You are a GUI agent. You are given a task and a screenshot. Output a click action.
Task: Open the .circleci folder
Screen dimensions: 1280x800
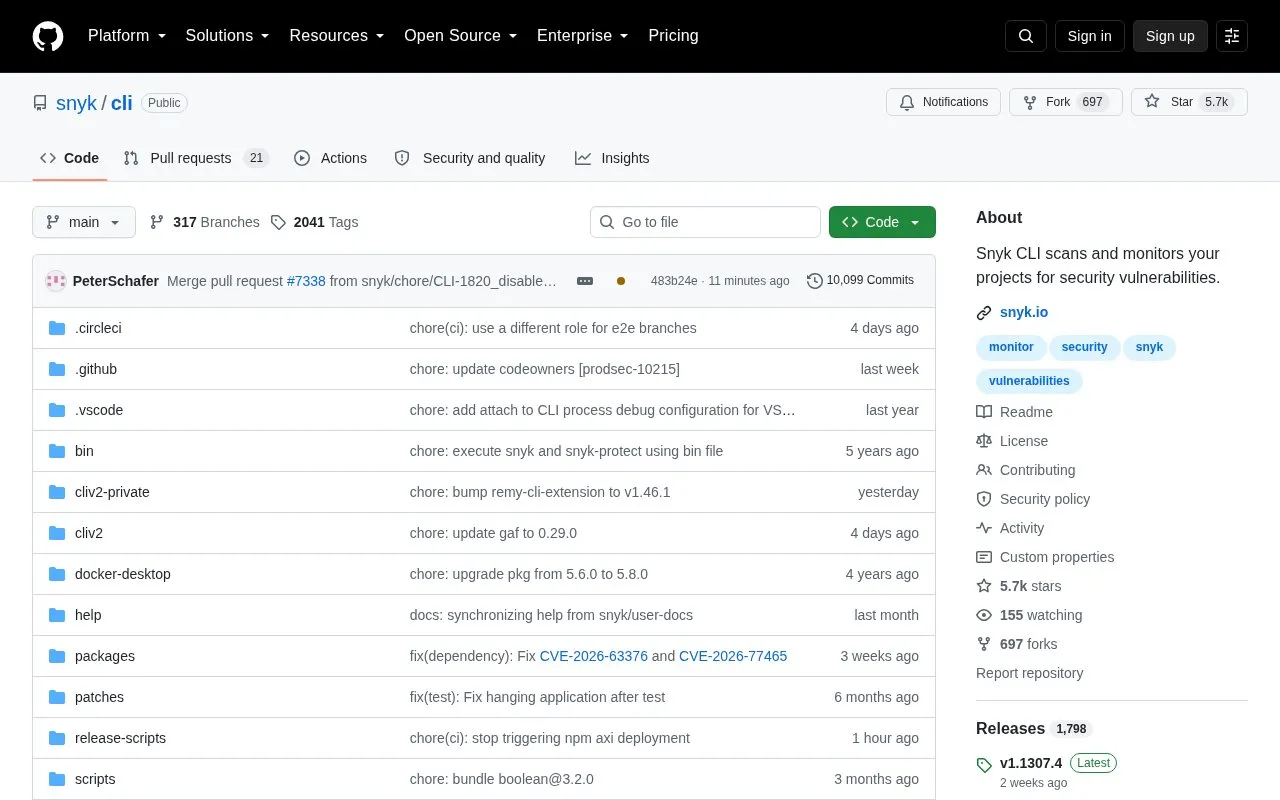[x=98, y=328]
